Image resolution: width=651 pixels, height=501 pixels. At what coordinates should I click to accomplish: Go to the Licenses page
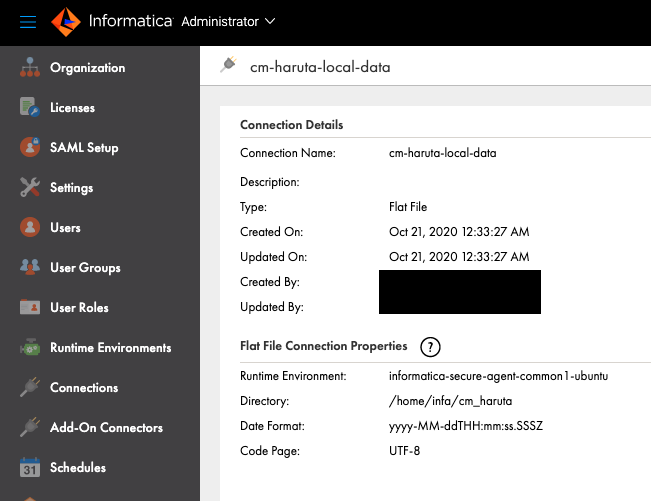pos(72,108)
